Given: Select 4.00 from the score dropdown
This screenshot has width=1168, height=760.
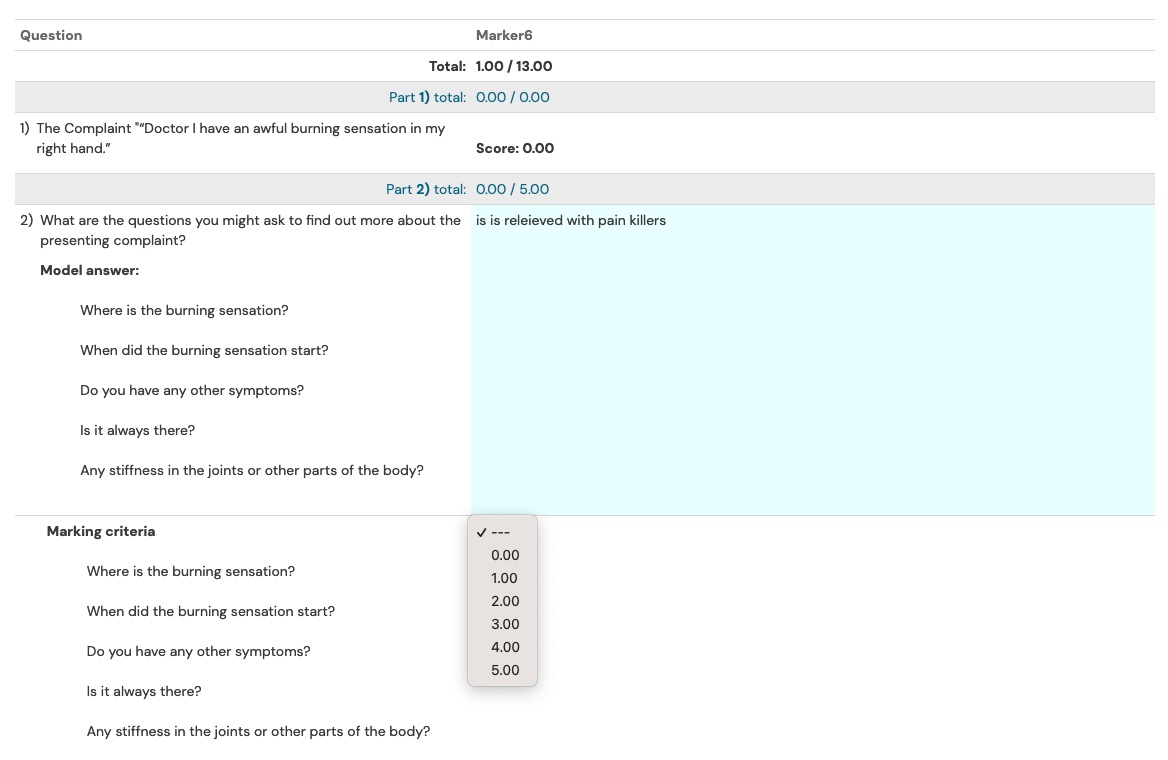Looking at the screenshot, I should tap(504, 647).
